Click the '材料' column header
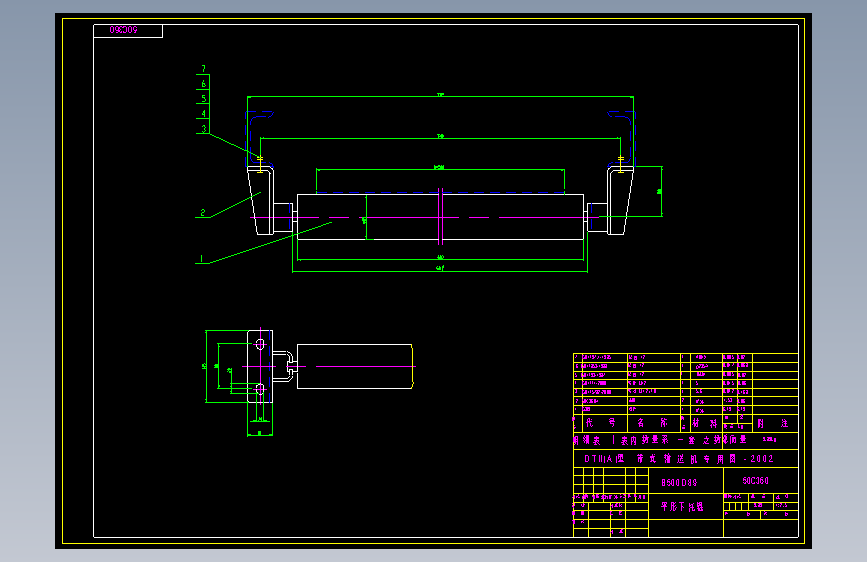Image resolution: width=867 pixels, height=562 pixels. [x=704, y=423]
